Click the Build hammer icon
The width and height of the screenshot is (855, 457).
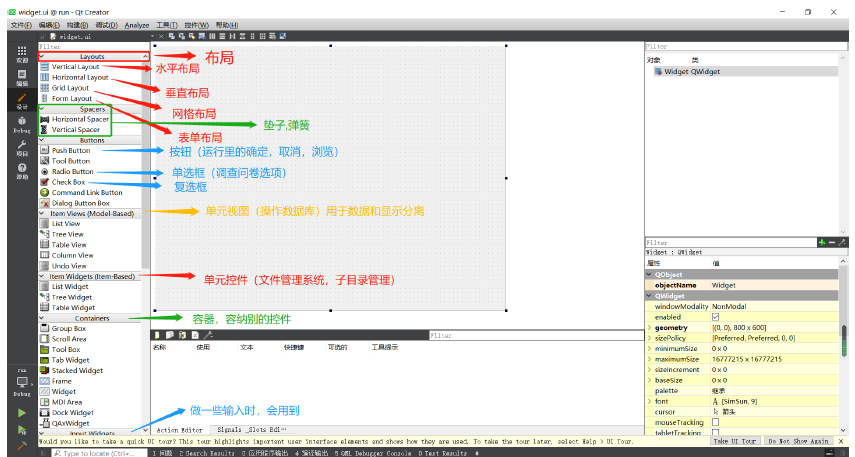click(x=22, y=446)
